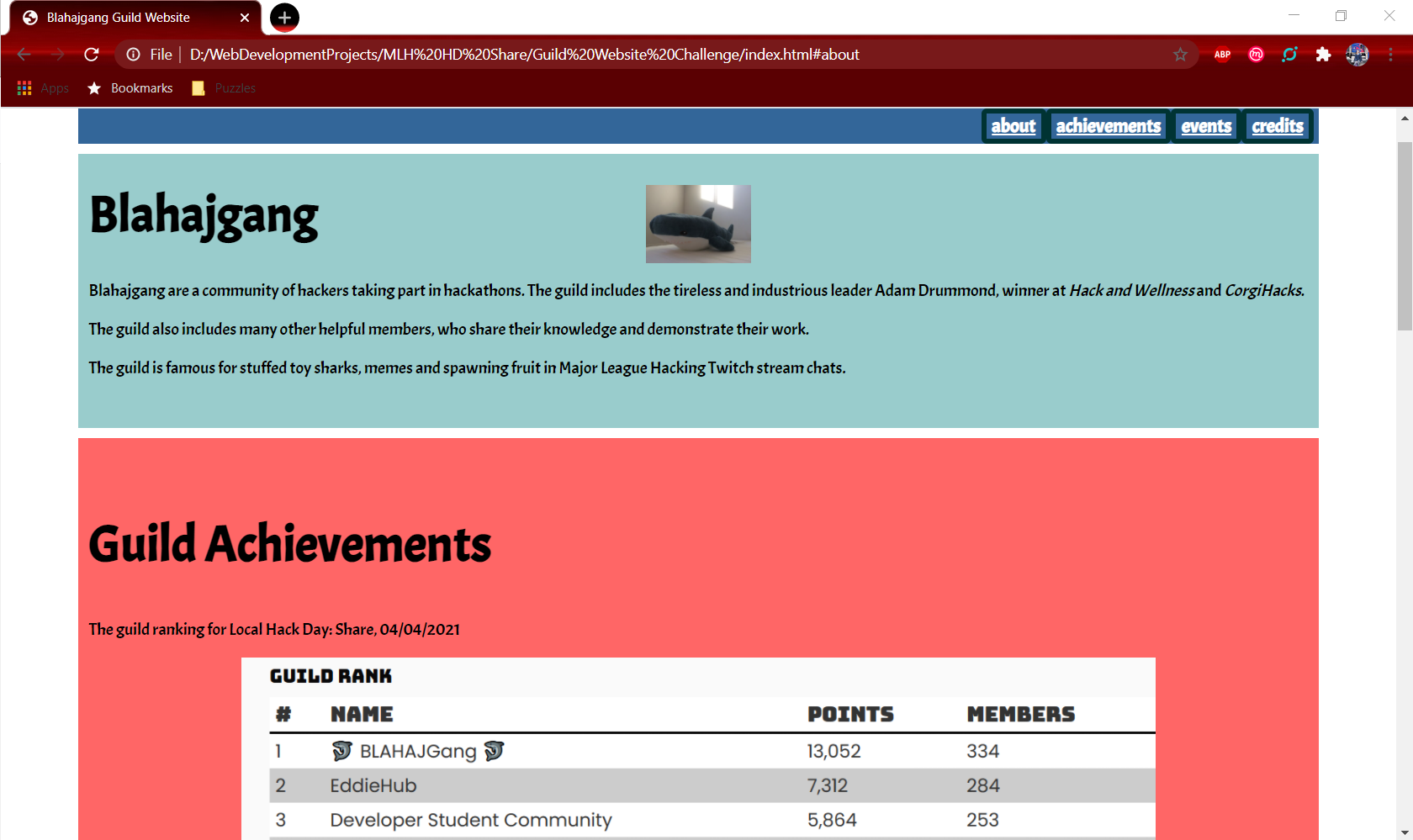Reload the page with the refresh icon
Viewport: 1413px width, 840px height.
[92, 55]
